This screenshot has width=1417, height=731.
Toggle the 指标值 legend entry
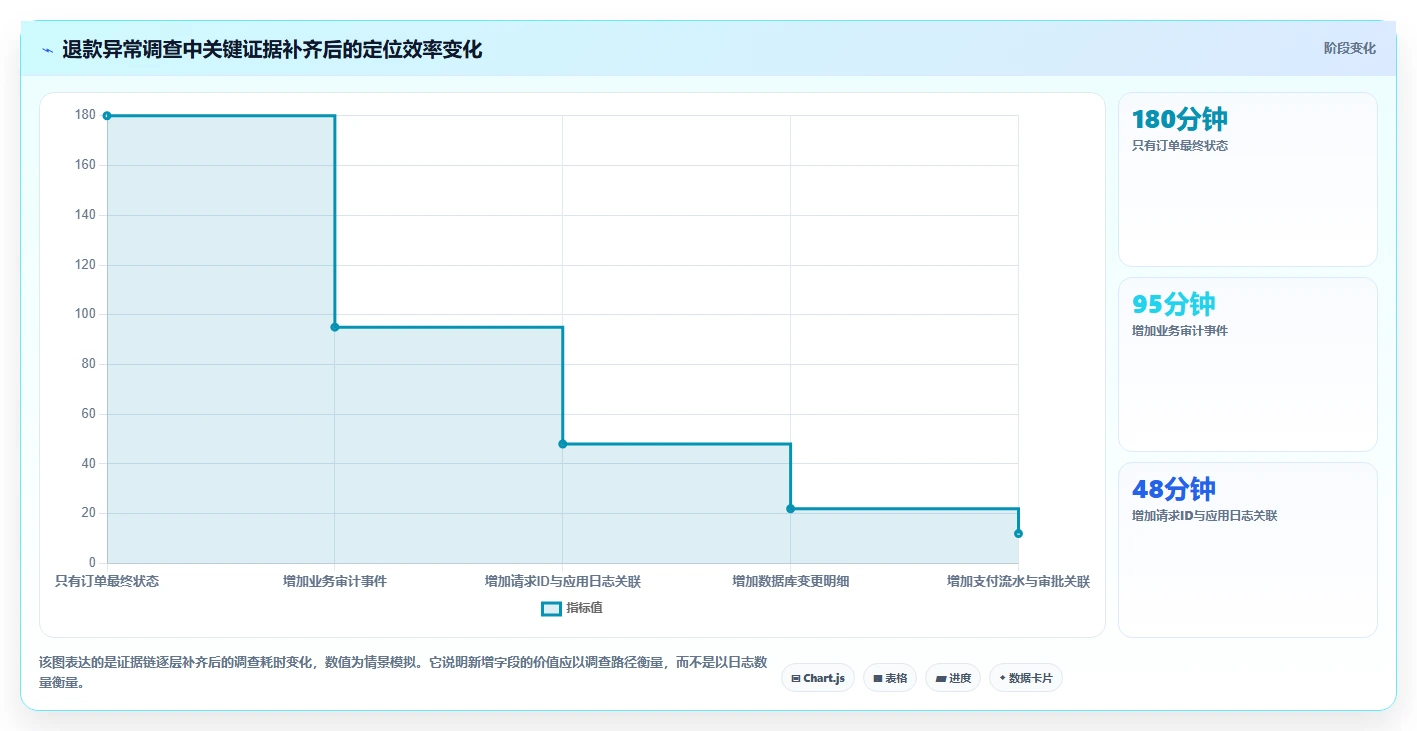coord(572,608)
